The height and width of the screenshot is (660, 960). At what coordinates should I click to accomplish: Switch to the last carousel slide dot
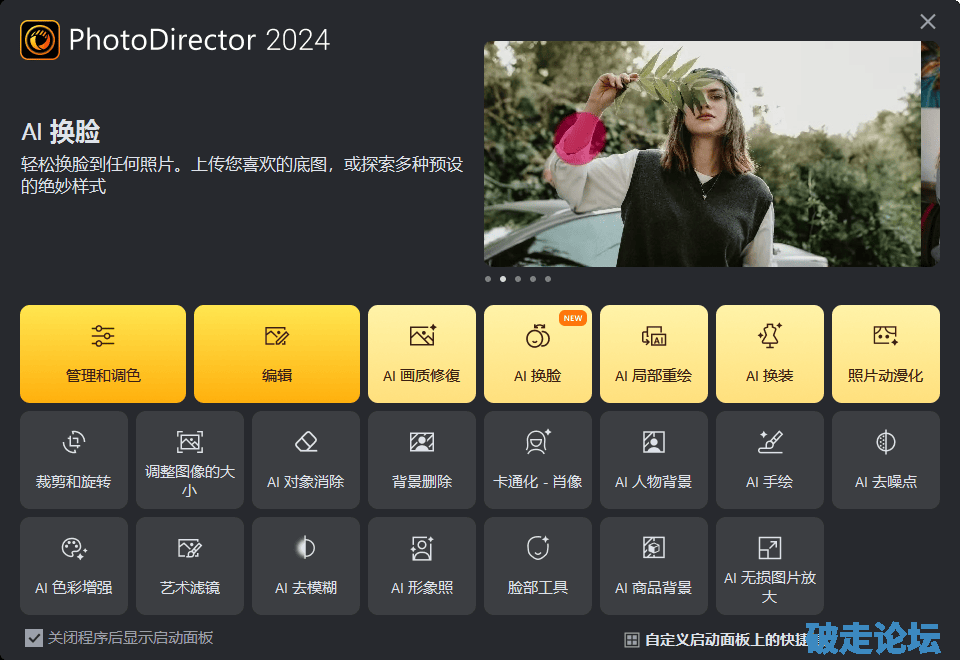pos(548,279)
